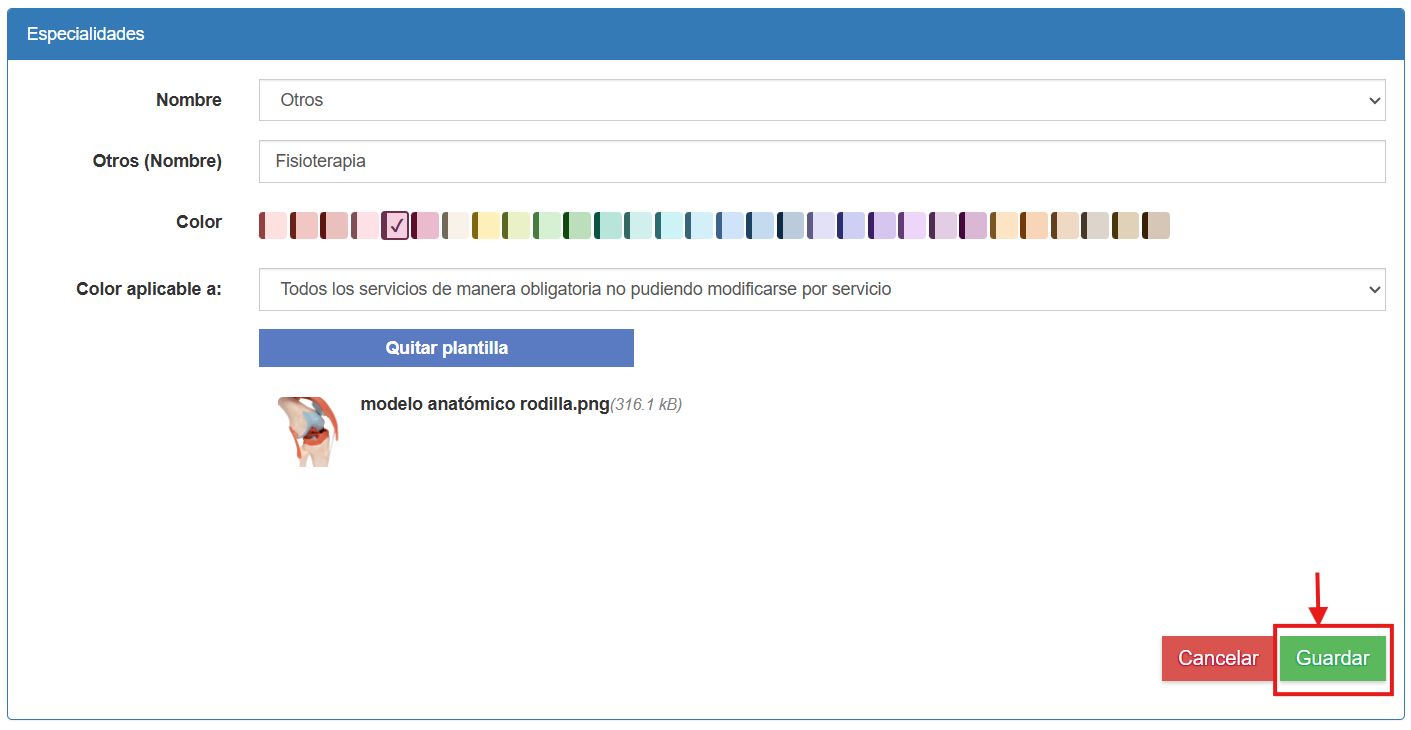This screenshot has height=730, width=1411.
Task: Select the last color swatch in the row
Action: [x=1156, y=225]
